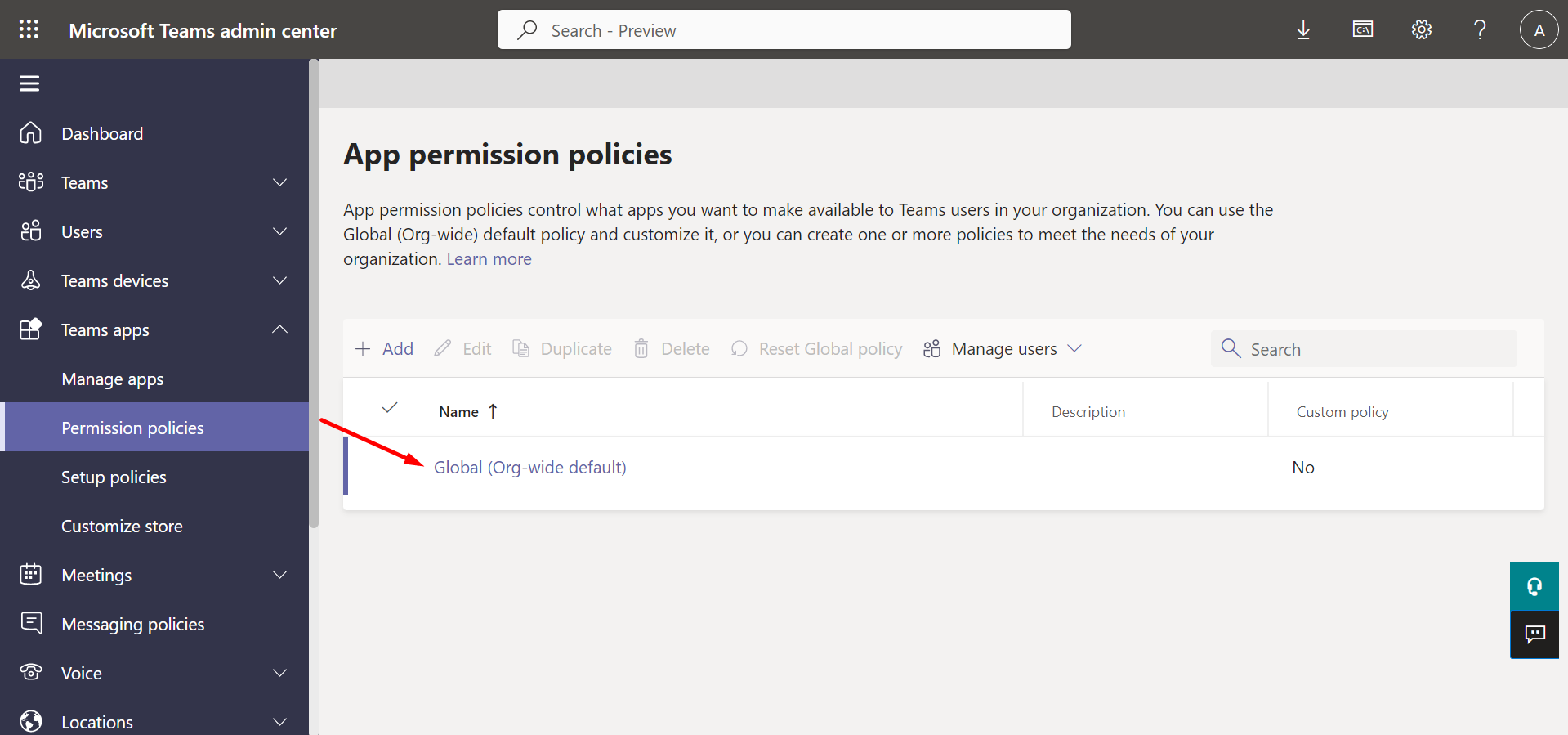Open the Cloud Shell console icon
Image resolution: width=1568 pixels, height=735 pixels.
pyautogui.click(x=1363, y=30)
